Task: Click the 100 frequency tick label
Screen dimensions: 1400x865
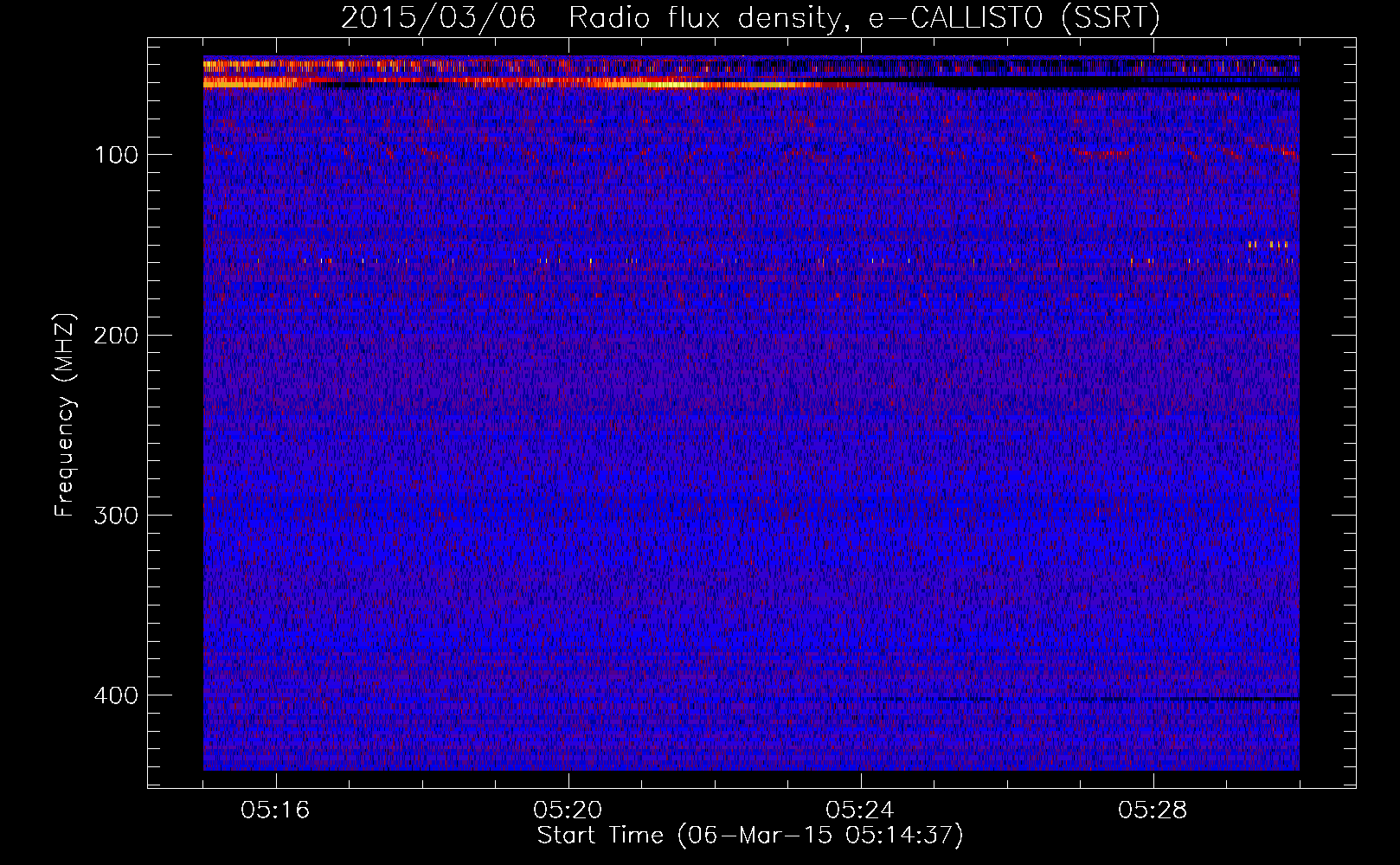Action: pyautogui.click(x=116, y=156)
